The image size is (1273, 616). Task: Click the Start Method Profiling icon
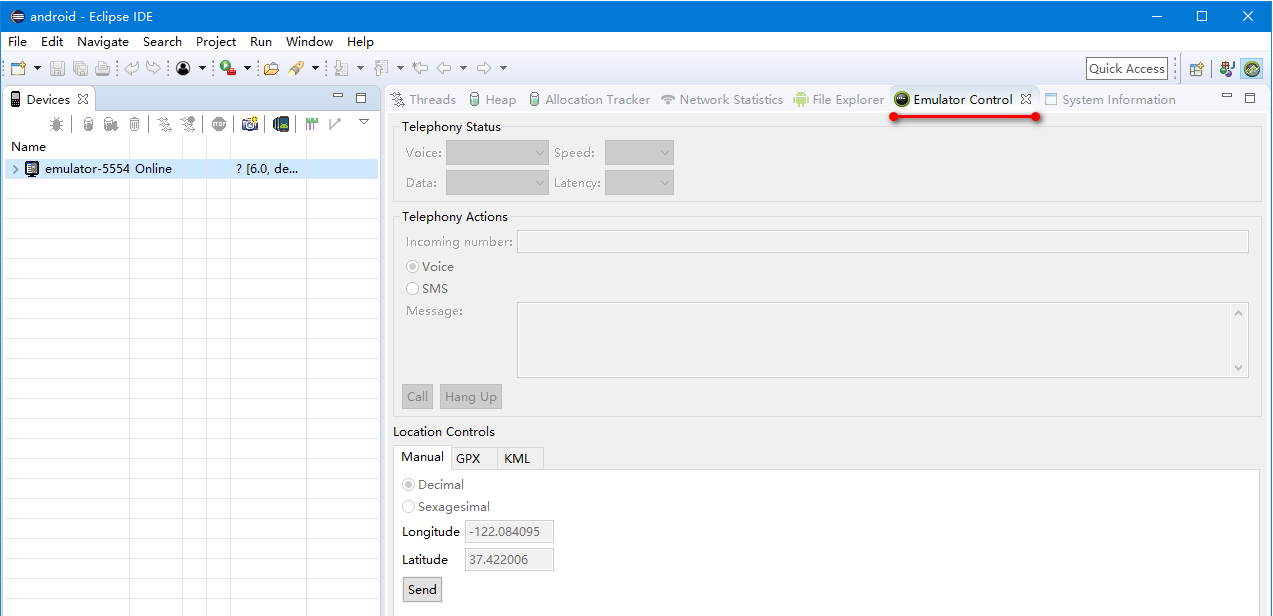point(188,124)
